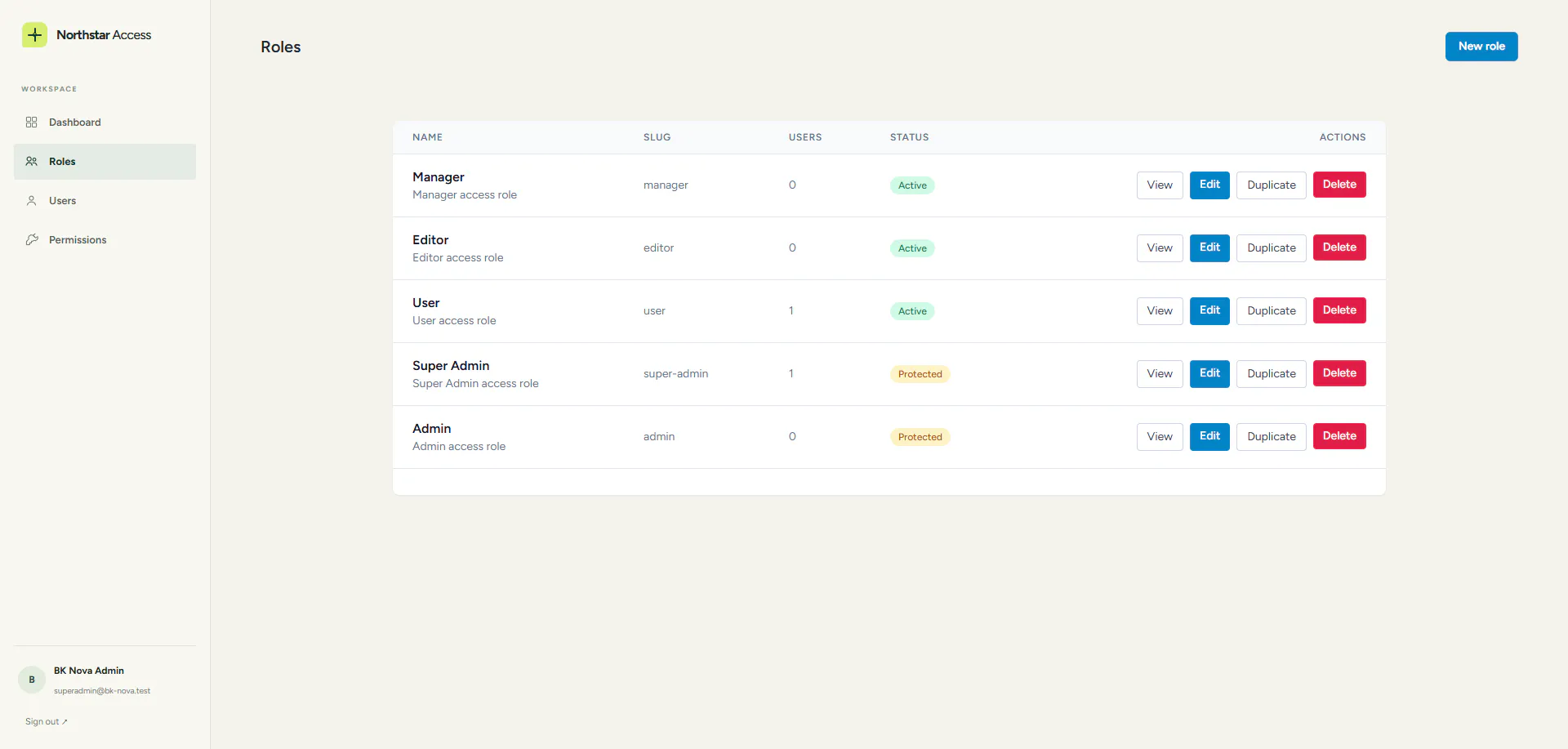Sign out of the account
This screenshot has width=1568, height=749.
point(46,722)
